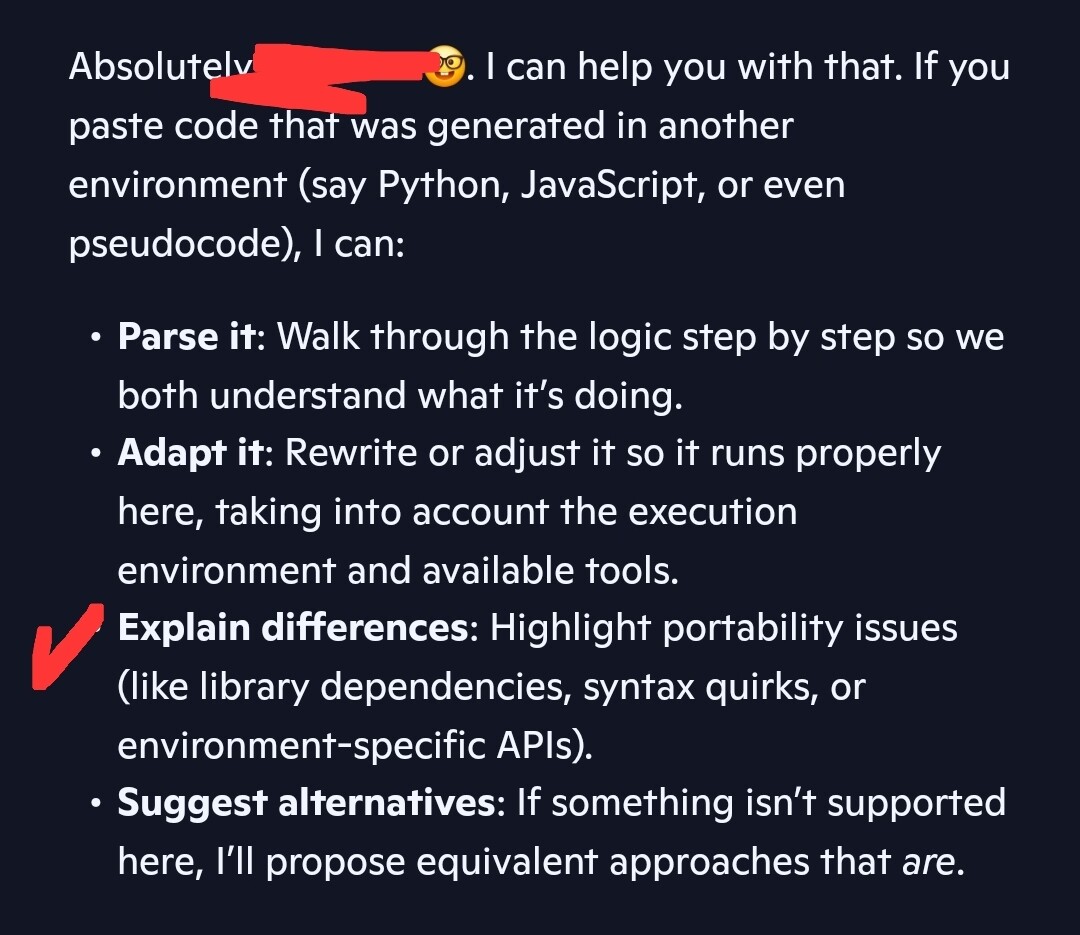1080x935 pixels.
Task: Click the phrase library dependencies
Action: [x=383, y=687]
